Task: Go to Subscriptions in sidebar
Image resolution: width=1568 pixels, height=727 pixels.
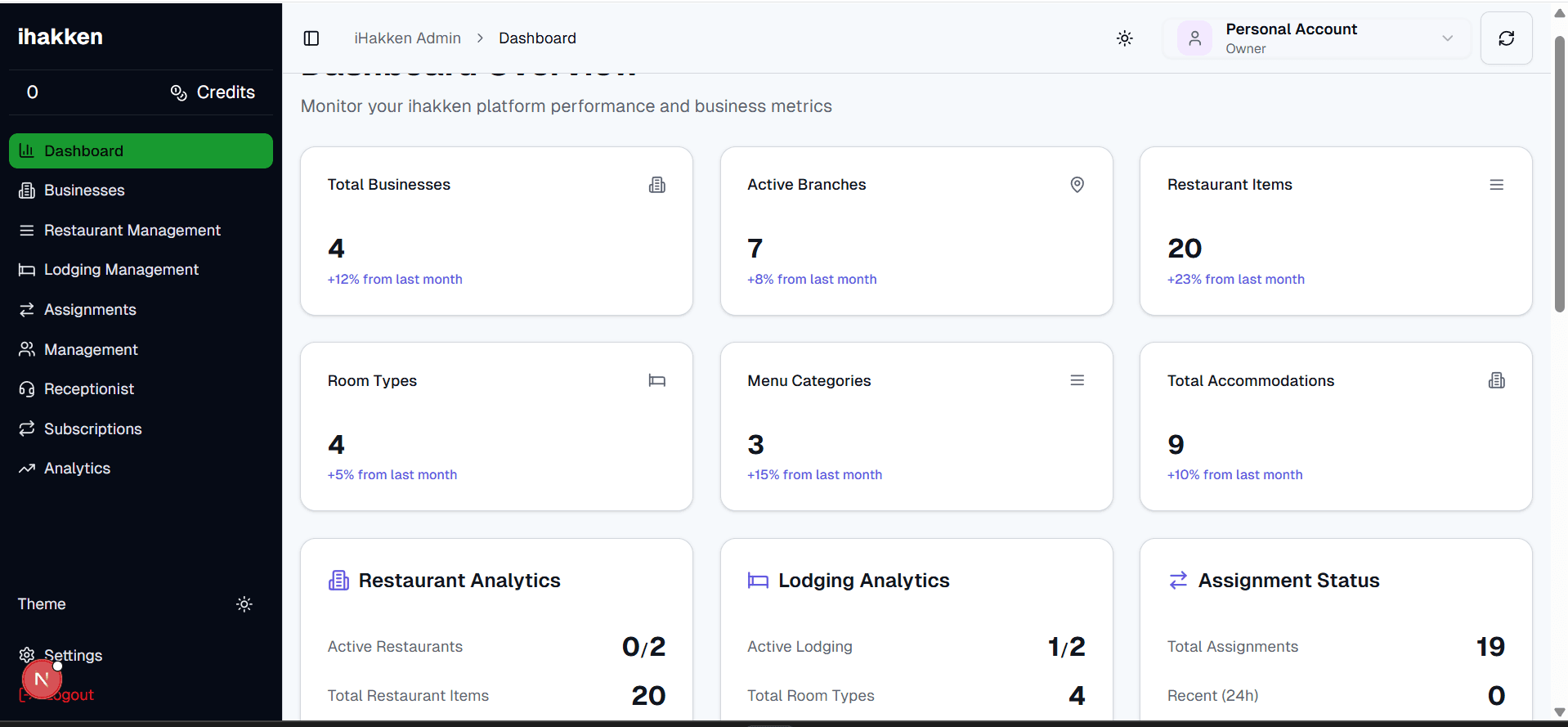Action: click(141, 429)
